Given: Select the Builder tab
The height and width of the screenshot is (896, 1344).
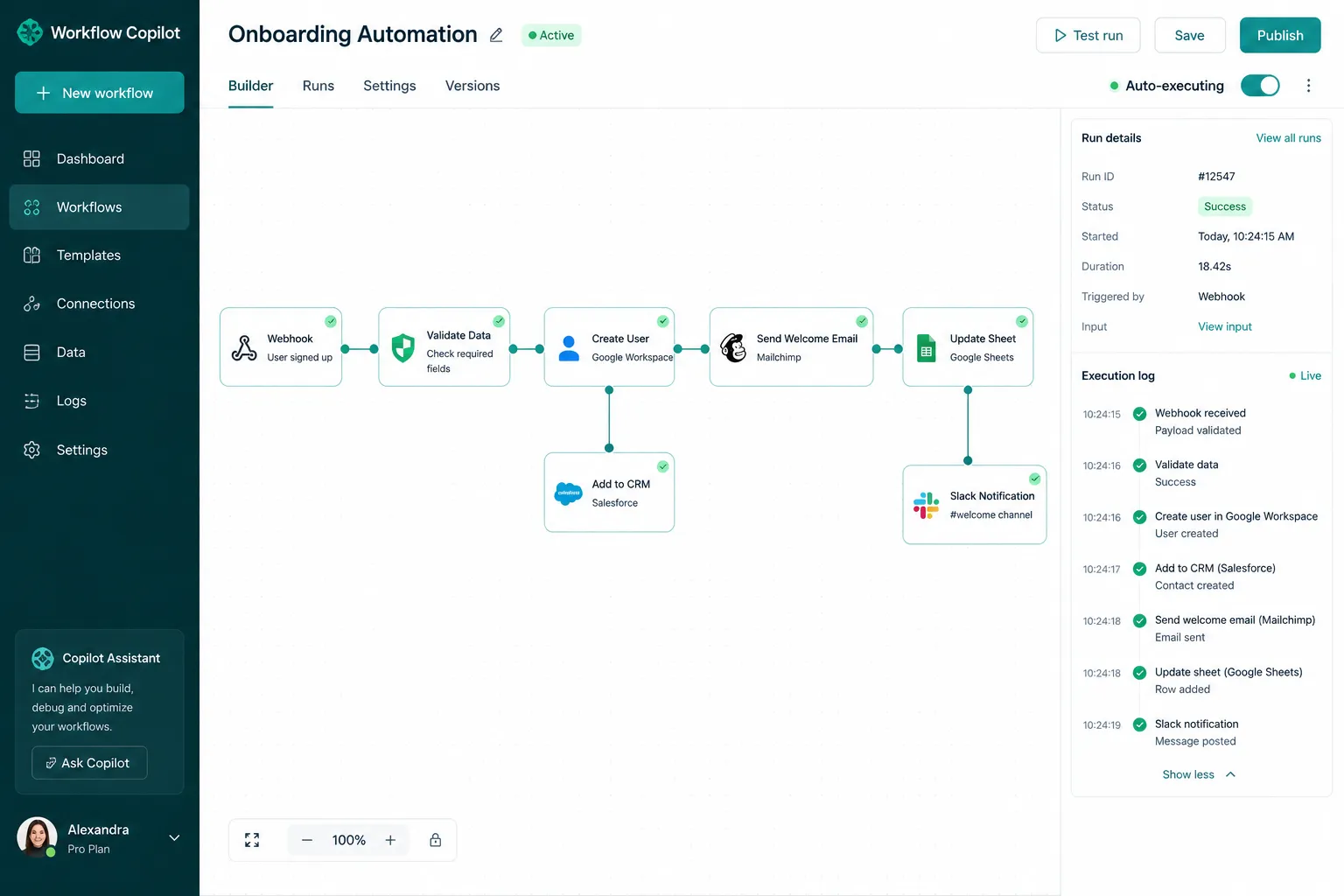Looking at the screenshot, I should click(251, 86).
